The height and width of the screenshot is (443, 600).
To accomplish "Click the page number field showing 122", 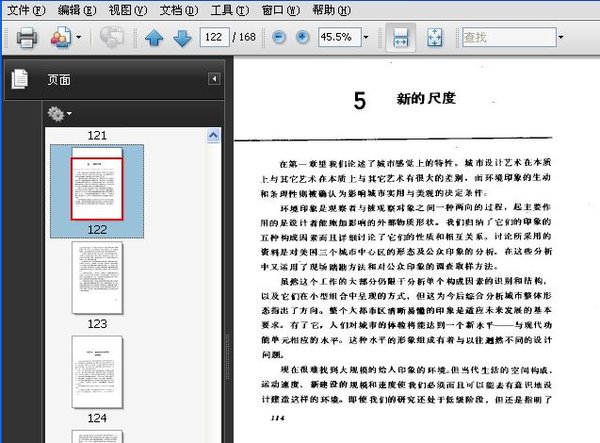I will (214, 37).
